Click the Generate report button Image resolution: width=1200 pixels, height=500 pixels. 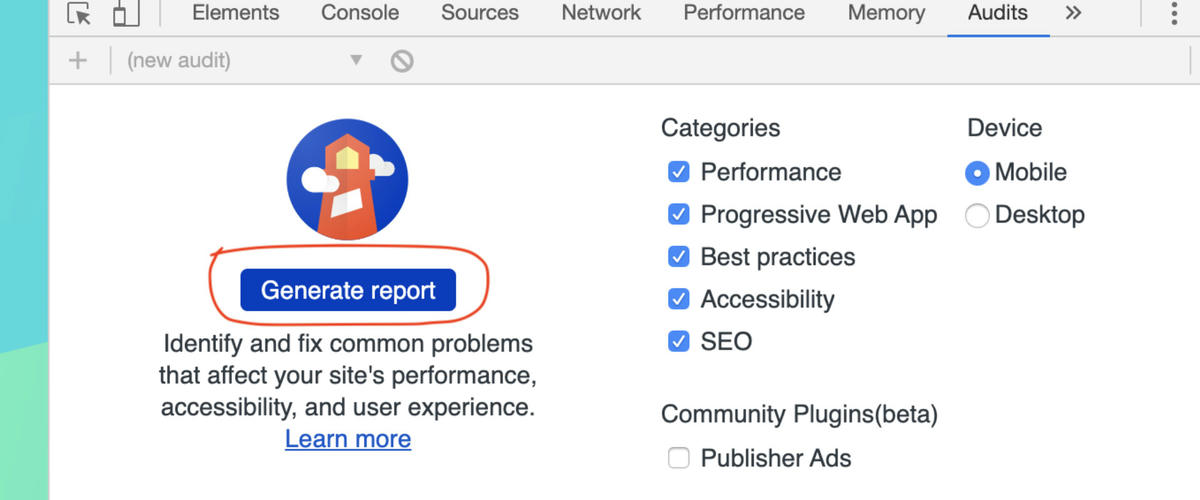(x=348, y=290)
